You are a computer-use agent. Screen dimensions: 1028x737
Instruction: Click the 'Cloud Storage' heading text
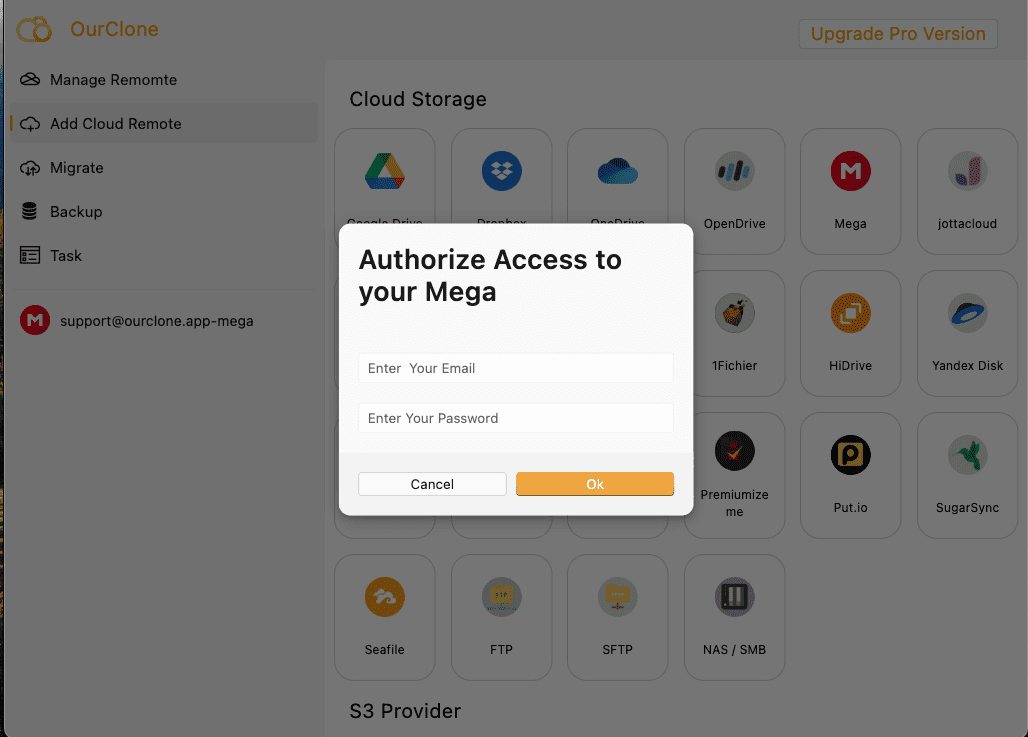coord(418,99)
